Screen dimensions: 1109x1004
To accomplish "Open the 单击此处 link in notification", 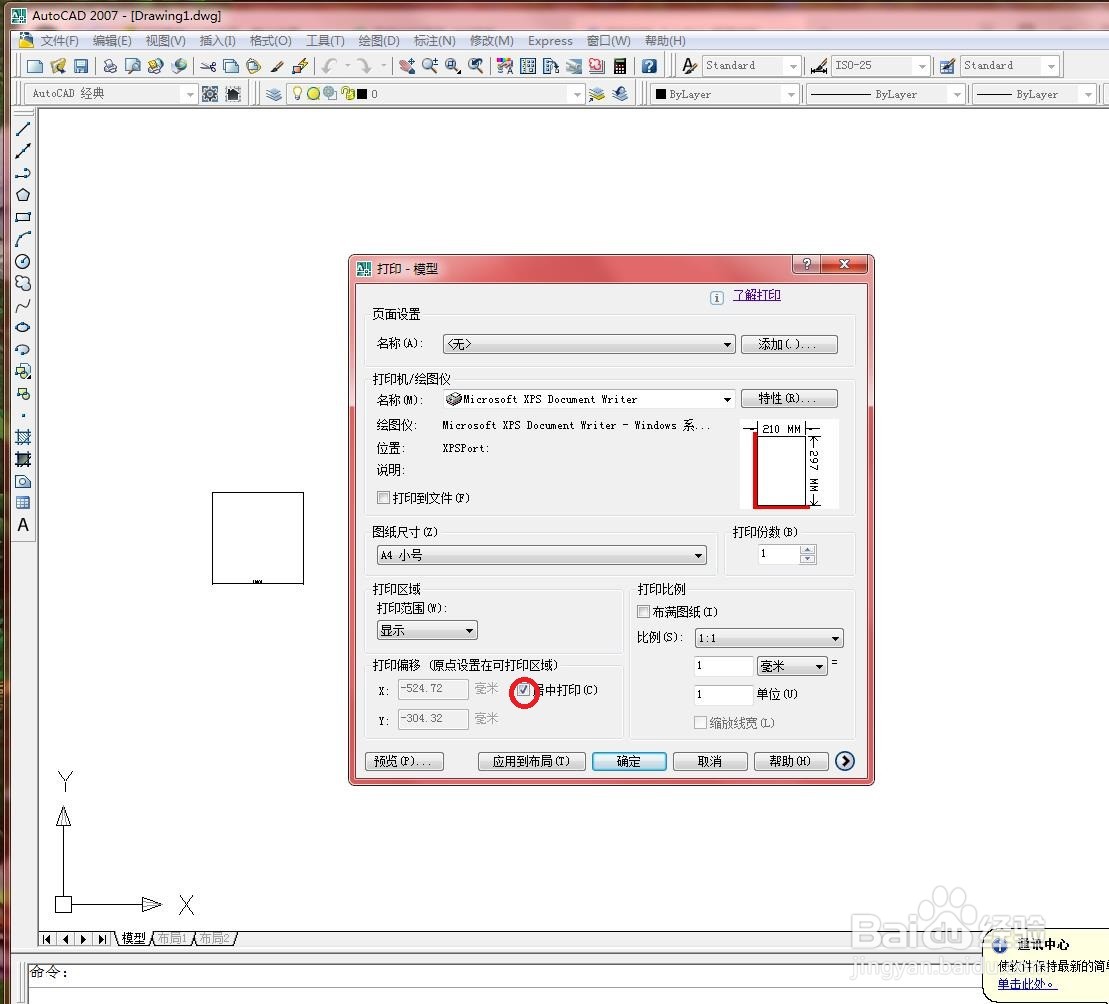I will tap(1027, 983).
